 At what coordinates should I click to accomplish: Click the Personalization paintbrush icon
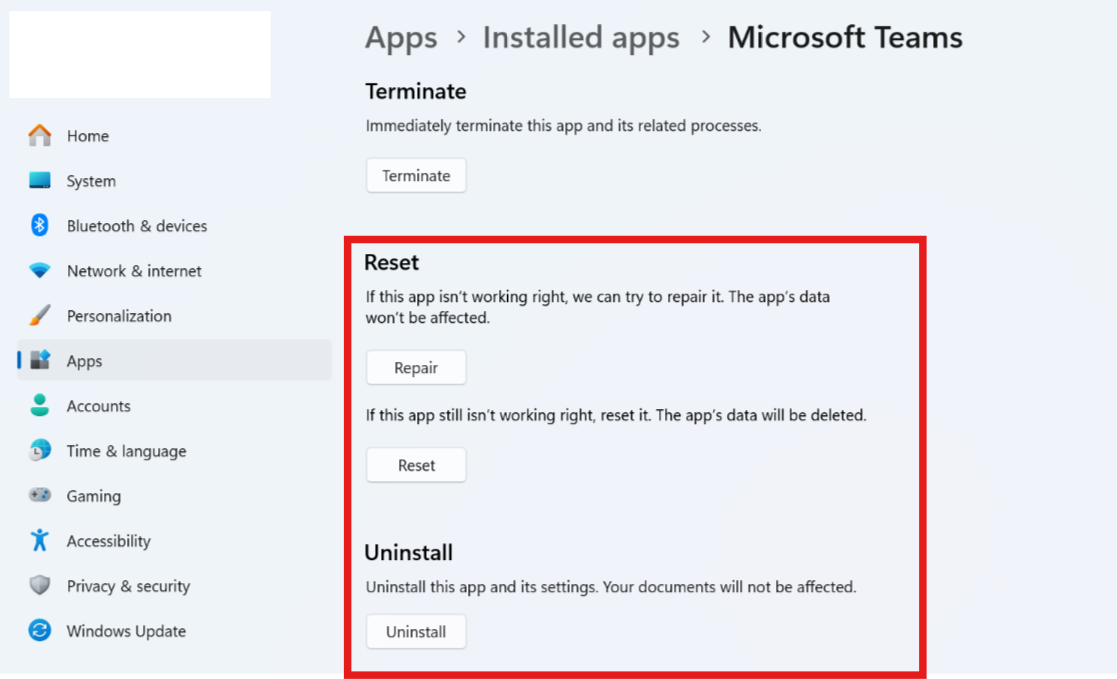[x=40, y=316]
